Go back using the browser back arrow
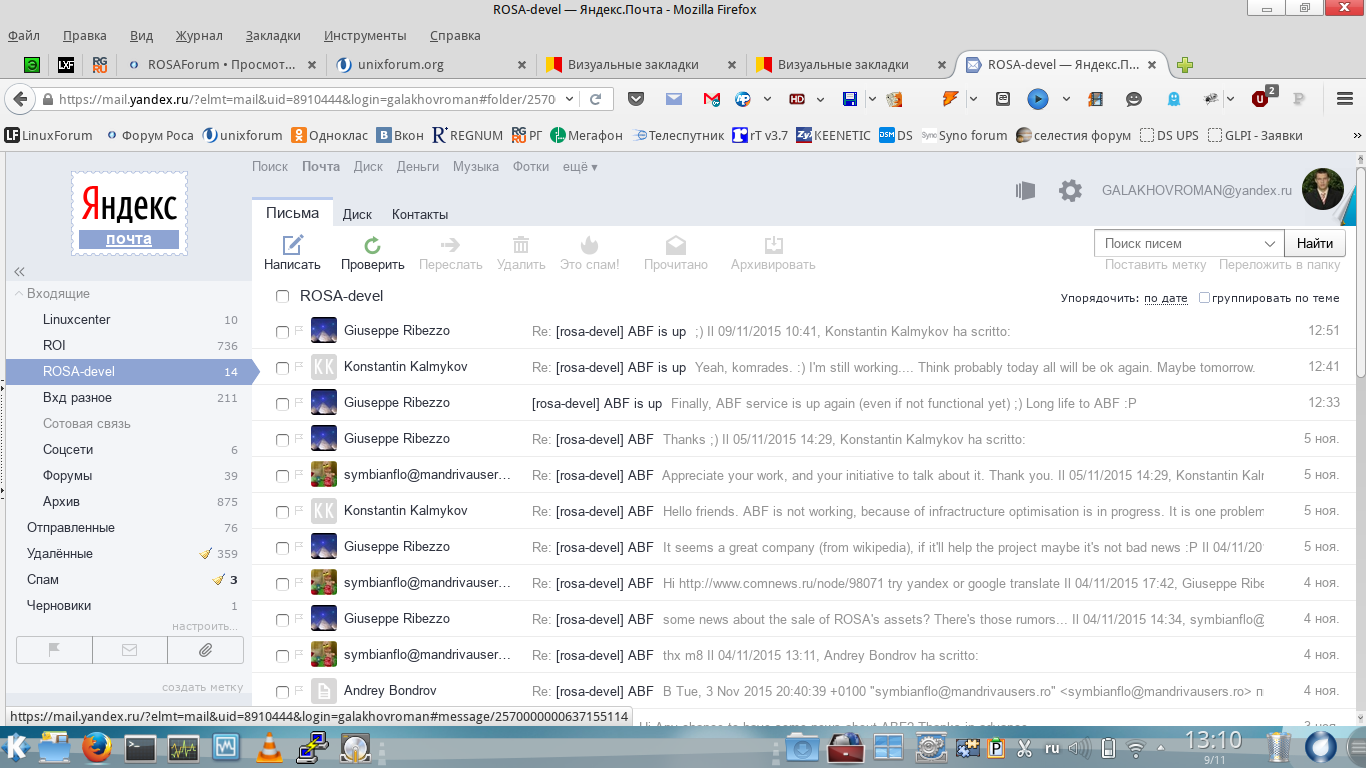Viewport: 1366px width, 768px height. [19, 99]
